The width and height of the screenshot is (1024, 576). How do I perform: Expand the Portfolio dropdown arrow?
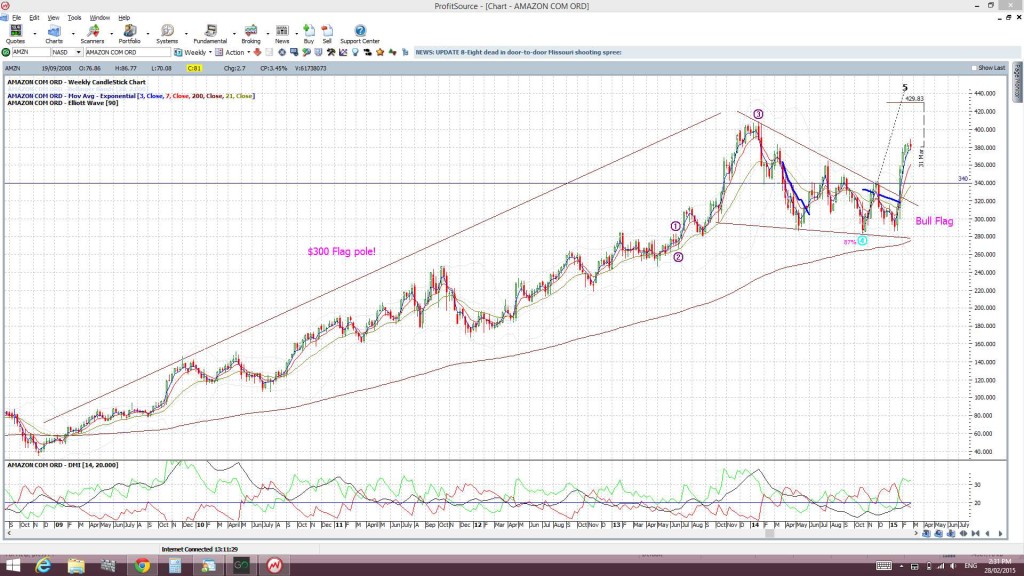[148, 33]
